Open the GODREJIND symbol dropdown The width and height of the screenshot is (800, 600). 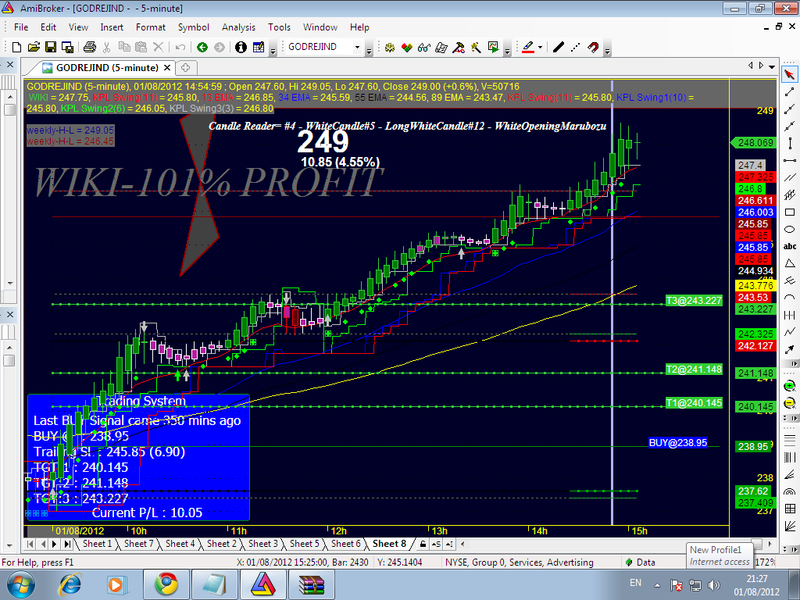point(357,47)
